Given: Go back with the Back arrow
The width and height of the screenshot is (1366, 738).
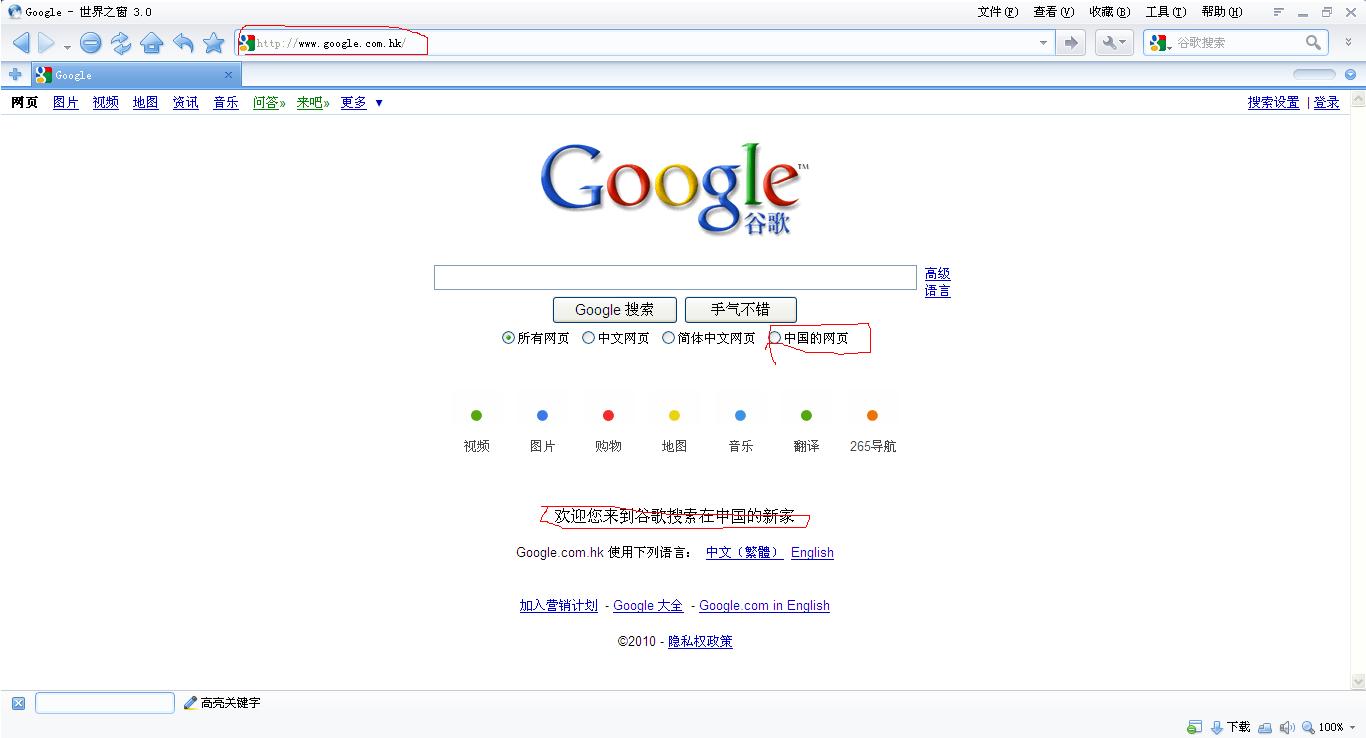Looking at the screenshot, I should tap(20, 43).
